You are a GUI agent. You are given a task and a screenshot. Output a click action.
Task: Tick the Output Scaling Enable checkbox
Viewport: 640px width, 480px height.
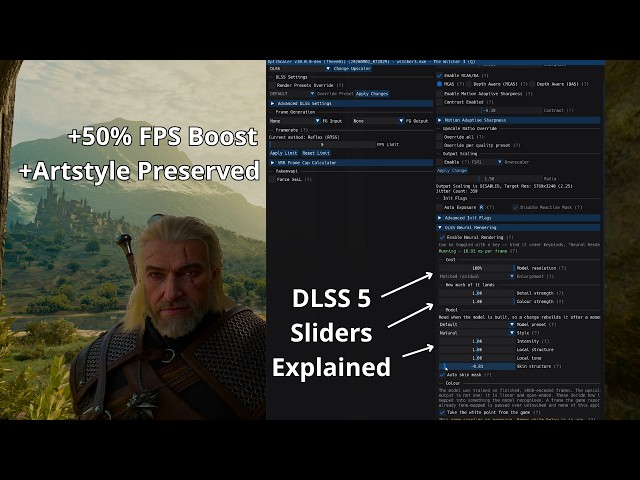tap(439, 162)
